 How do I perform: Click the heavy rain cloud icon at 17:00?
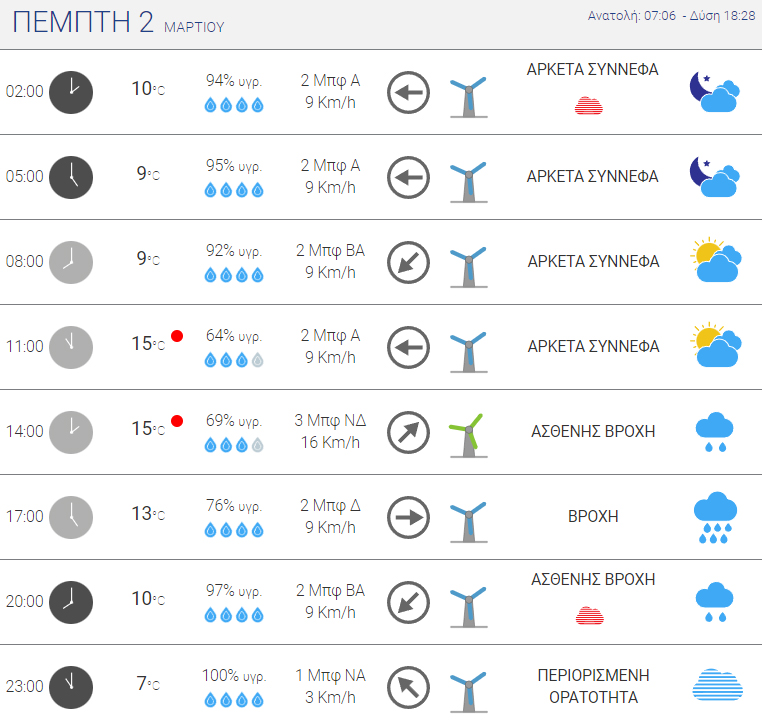[x=715, y=518]
